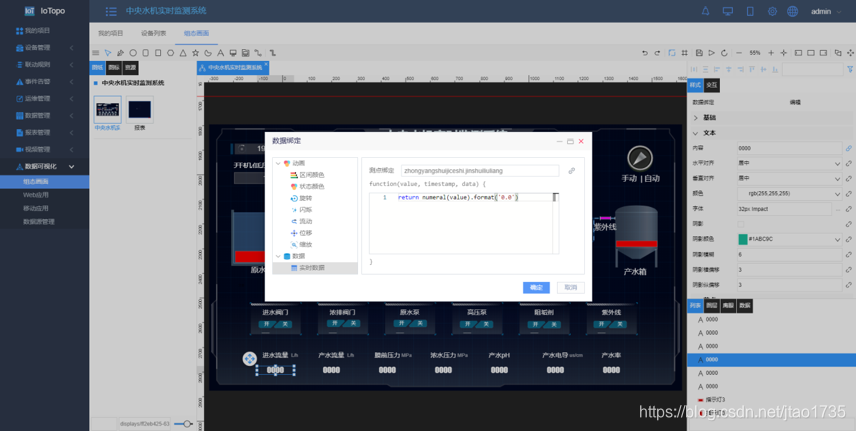Switch to the 我的项目 tab
The height and width of the screenshot is (431, 856).
coord(111,33)
